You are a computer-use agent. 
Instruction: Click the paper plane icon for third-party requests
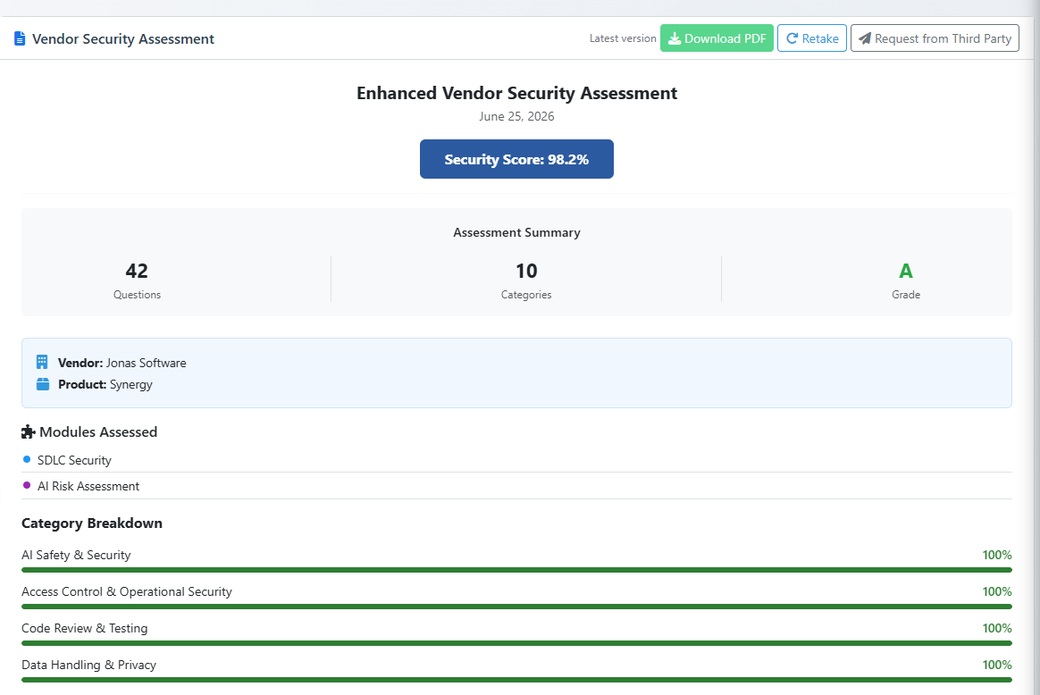coord(865,38)
